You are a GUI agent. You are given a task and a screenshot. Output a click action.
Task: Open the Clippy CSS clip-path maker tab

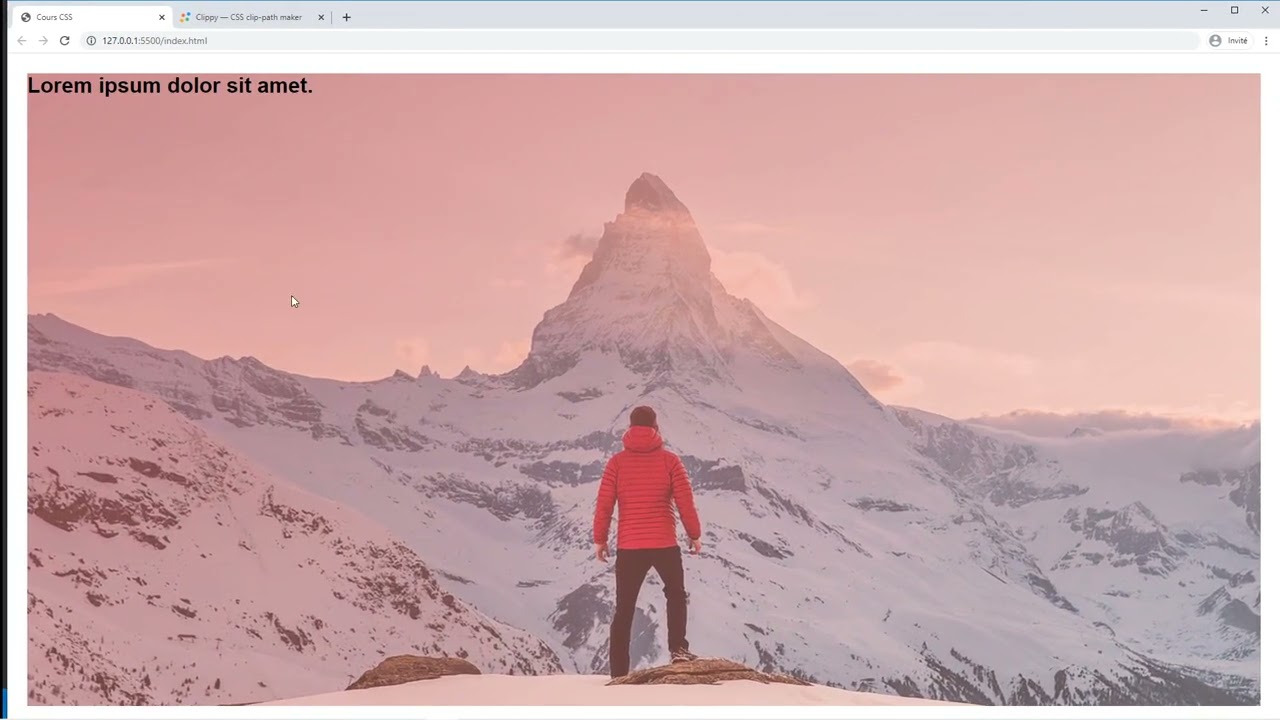(x=252, y=17)
